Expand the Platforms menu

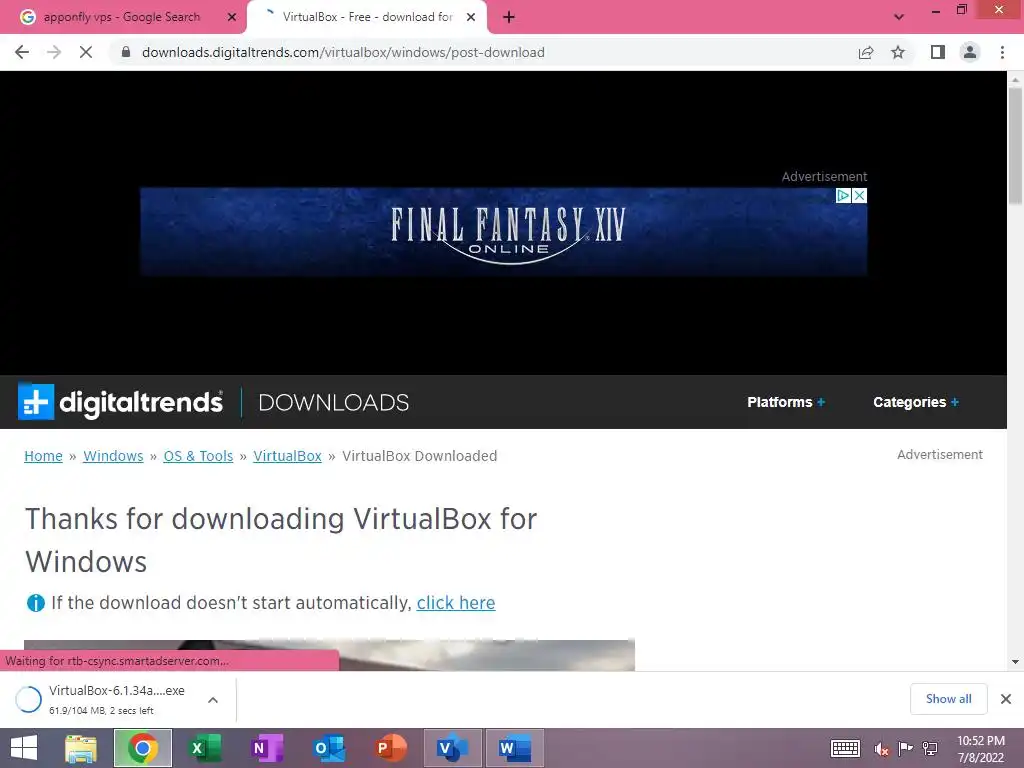pyautogui.click(x=786, y=402)
